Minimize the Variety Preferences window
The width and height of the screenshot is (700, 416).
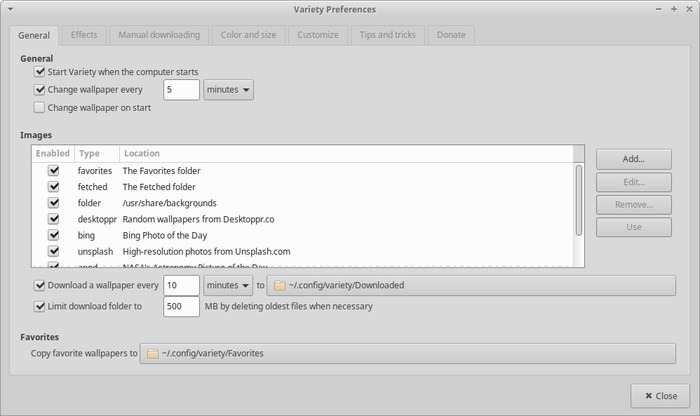click(x=658, y=9)
